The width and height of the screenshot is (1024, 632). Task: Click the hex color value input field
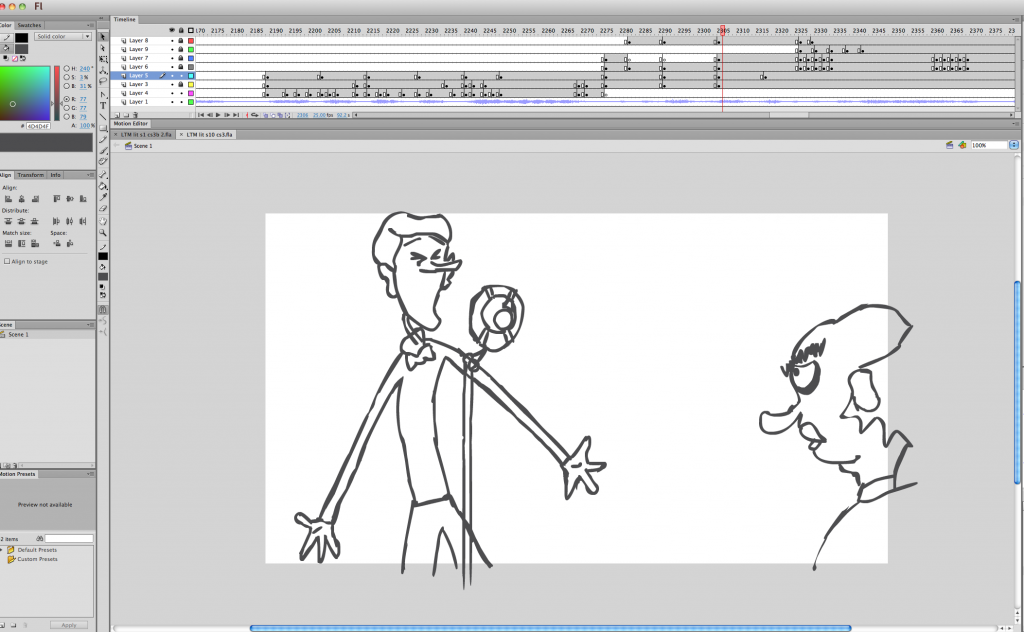point(37,126)
